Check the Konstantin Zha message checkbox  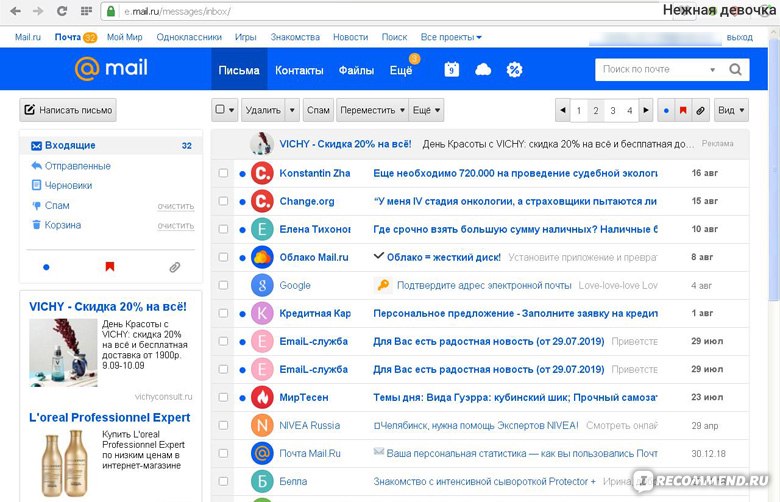tap(223, 173)
